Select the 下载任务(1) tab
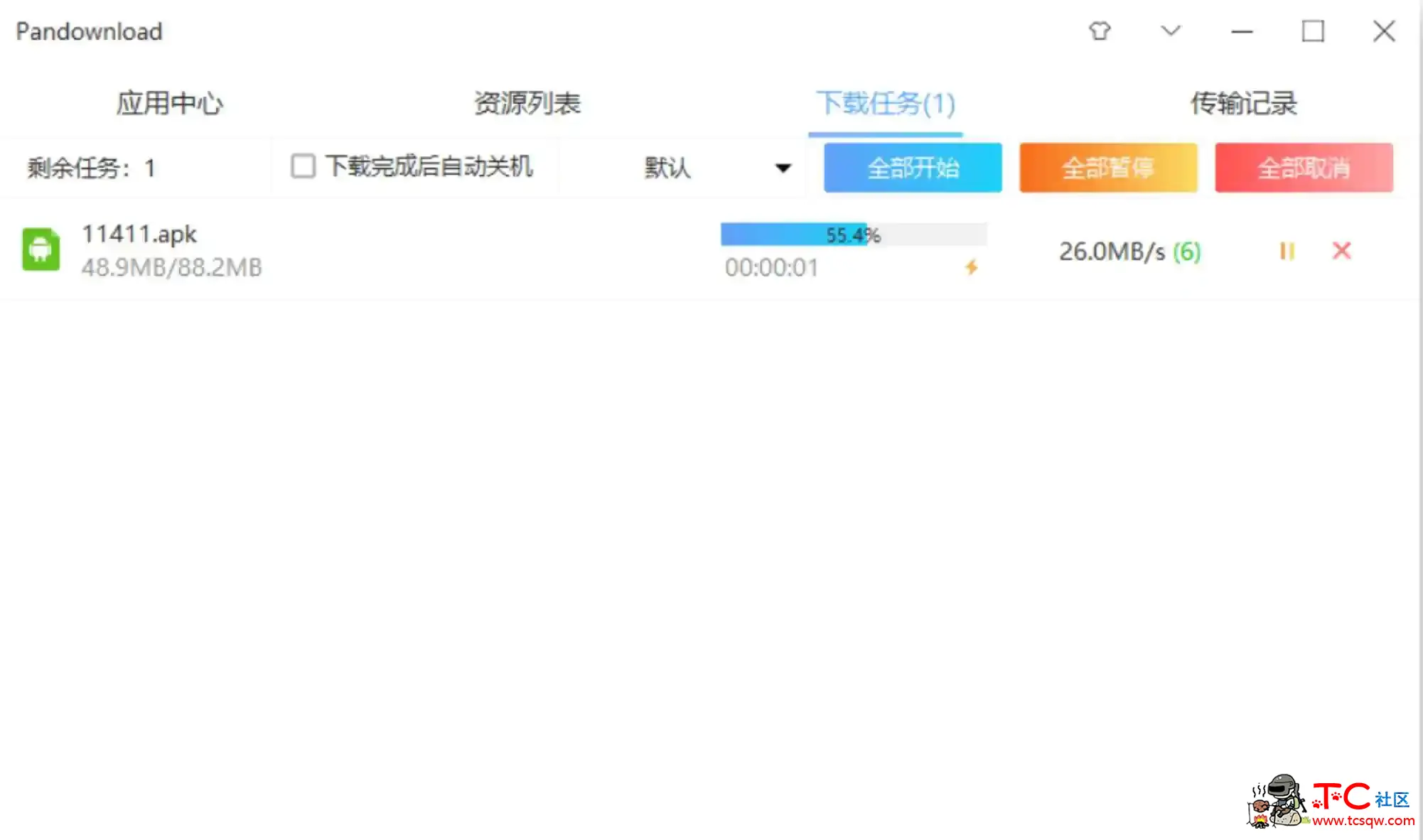This screenshot has width=1423, height=840. click(x=885, y=104)
